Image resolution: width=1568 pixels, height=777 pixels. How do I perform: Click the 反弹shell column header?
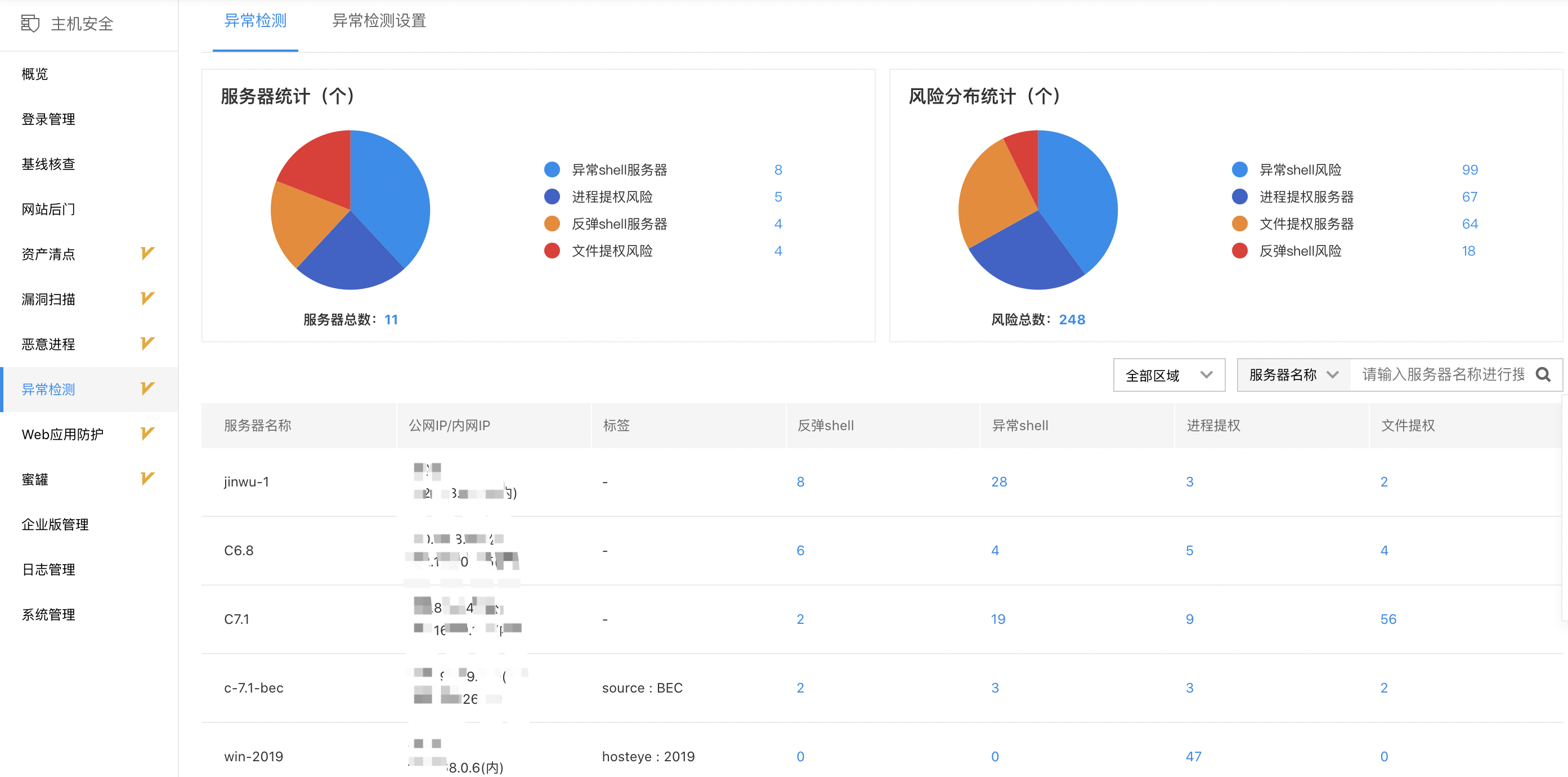pyautogui.click(x=826, y=426)
